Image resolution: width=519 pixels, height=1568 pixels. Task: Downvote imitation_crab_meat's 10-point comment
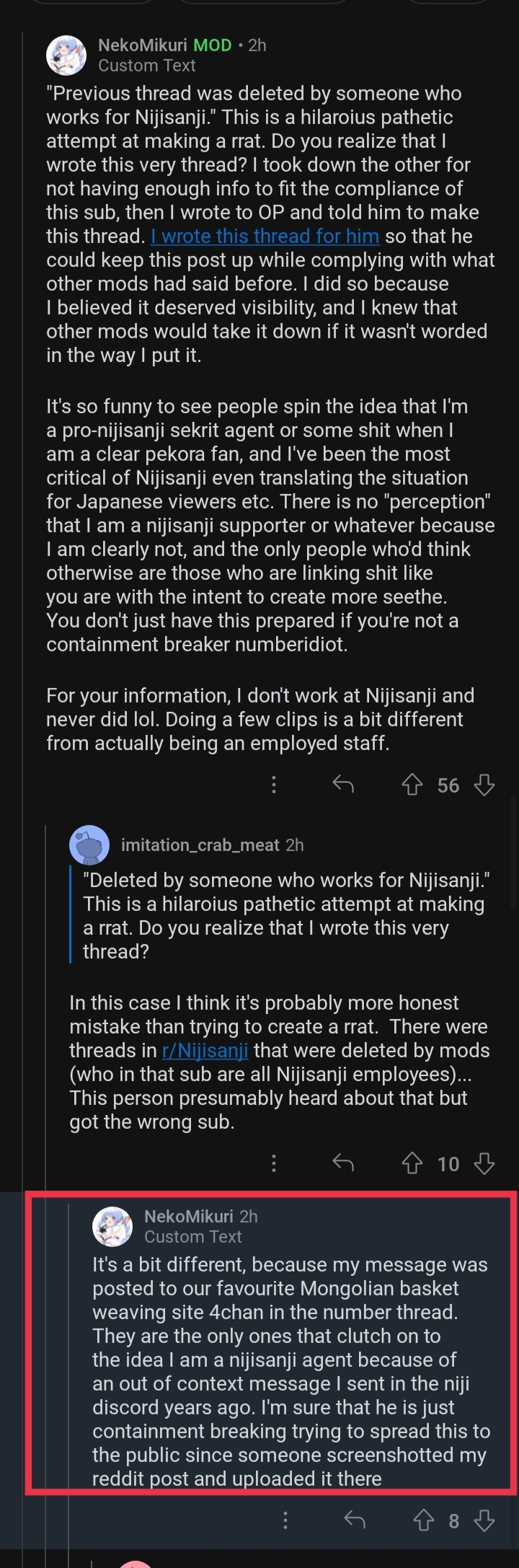click(484, 1163)
